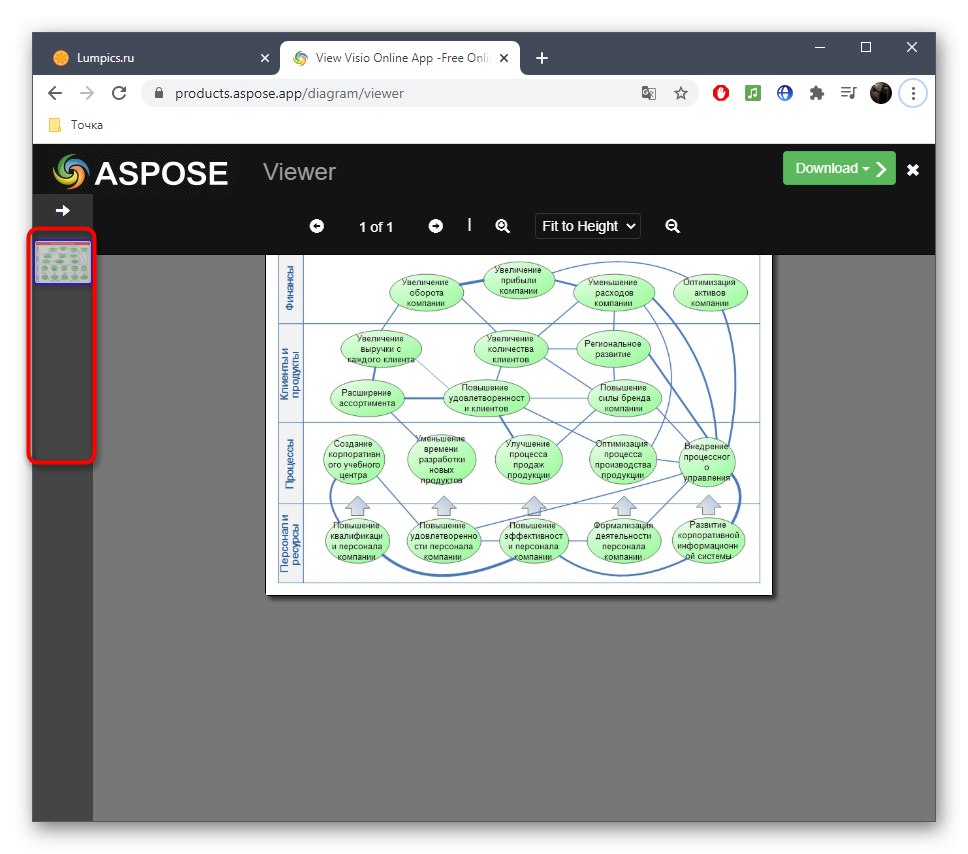This screenshot has height=854, width=968.
Task: Close the Lumpics.ru tab
Action: click(265, 58)
